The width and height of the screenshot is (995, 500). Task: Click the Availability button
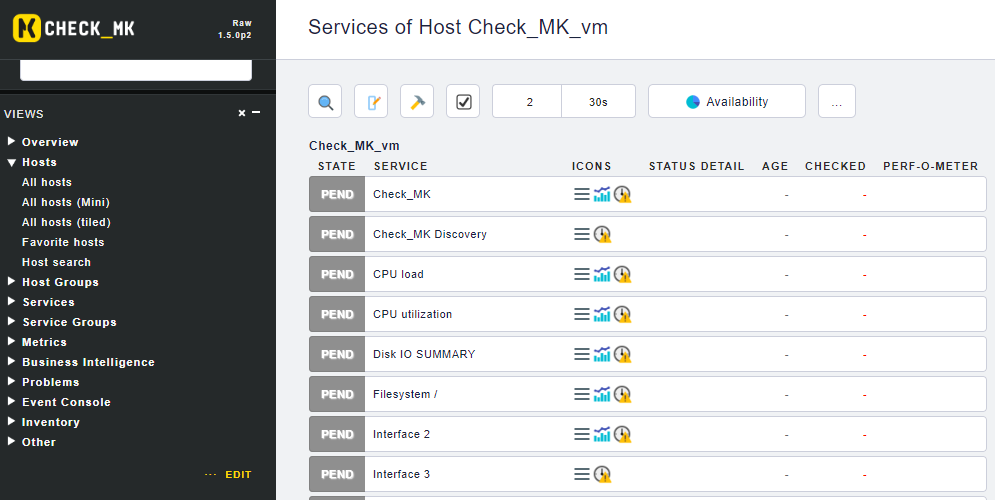[x=727, y=101]
